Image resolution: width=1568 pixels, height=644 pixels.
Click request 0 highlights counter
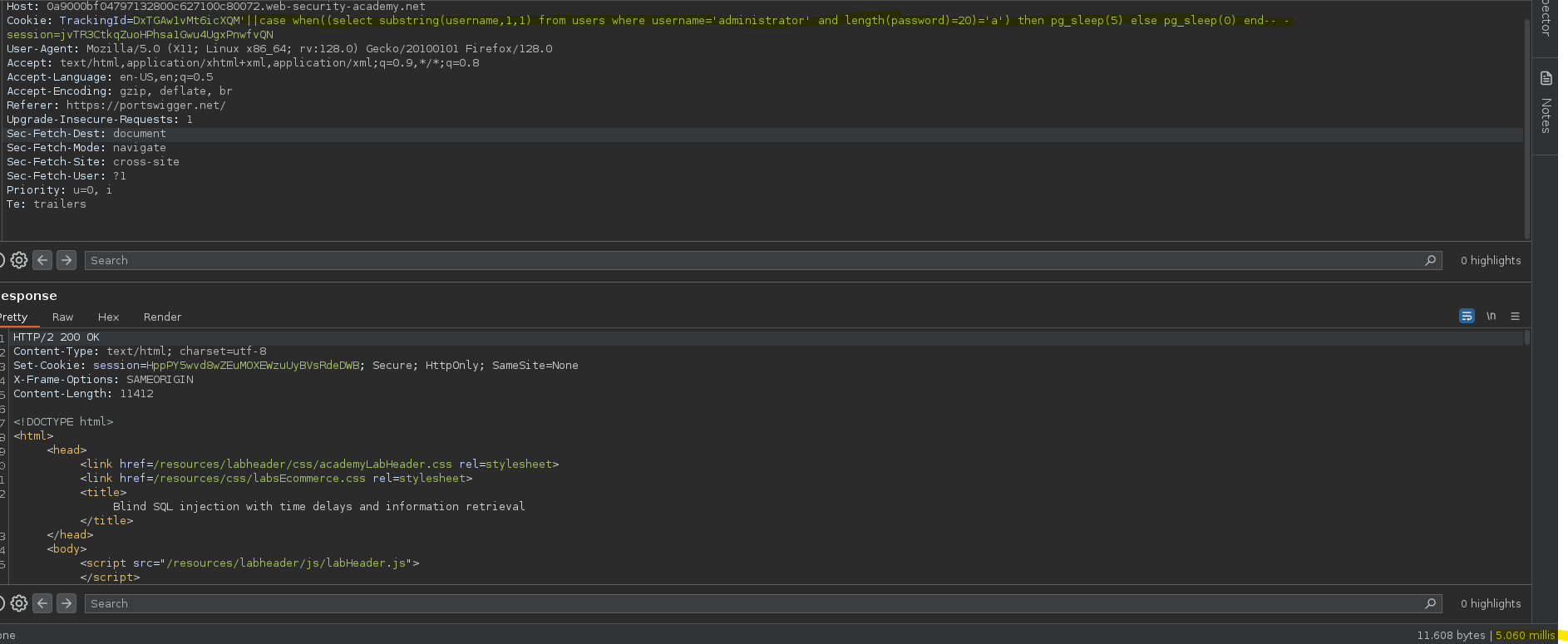[1491, 260]
